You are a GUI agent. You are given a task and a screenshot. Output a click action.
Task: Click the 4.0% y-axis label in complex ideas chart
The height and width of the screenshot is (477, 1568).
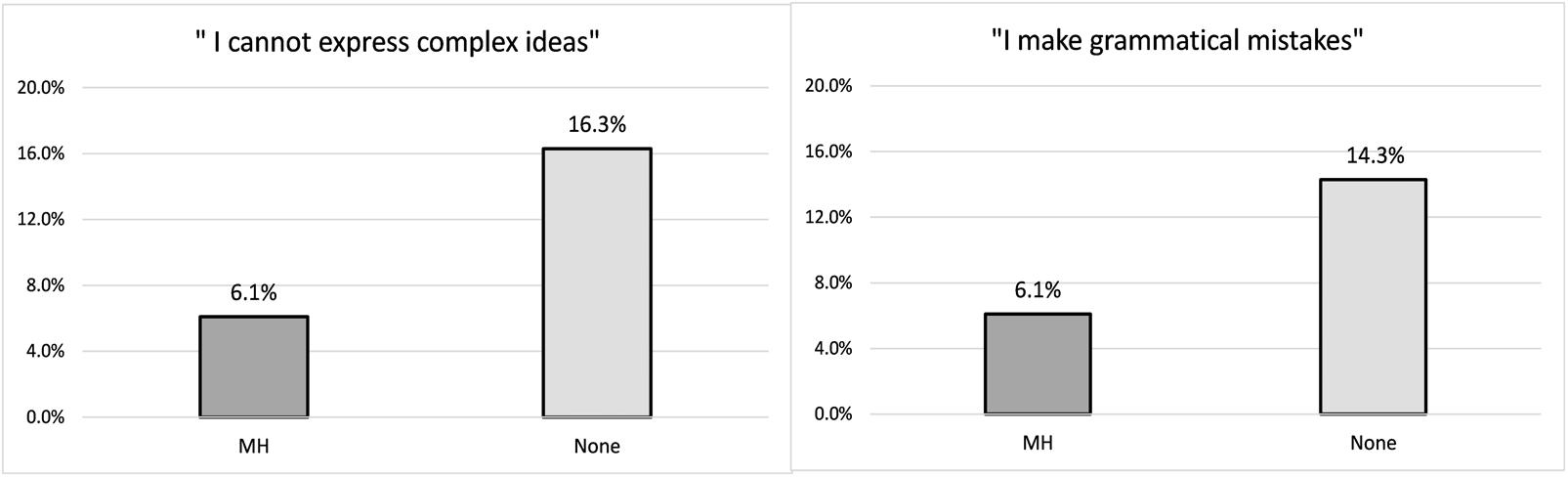pos(45,351)
